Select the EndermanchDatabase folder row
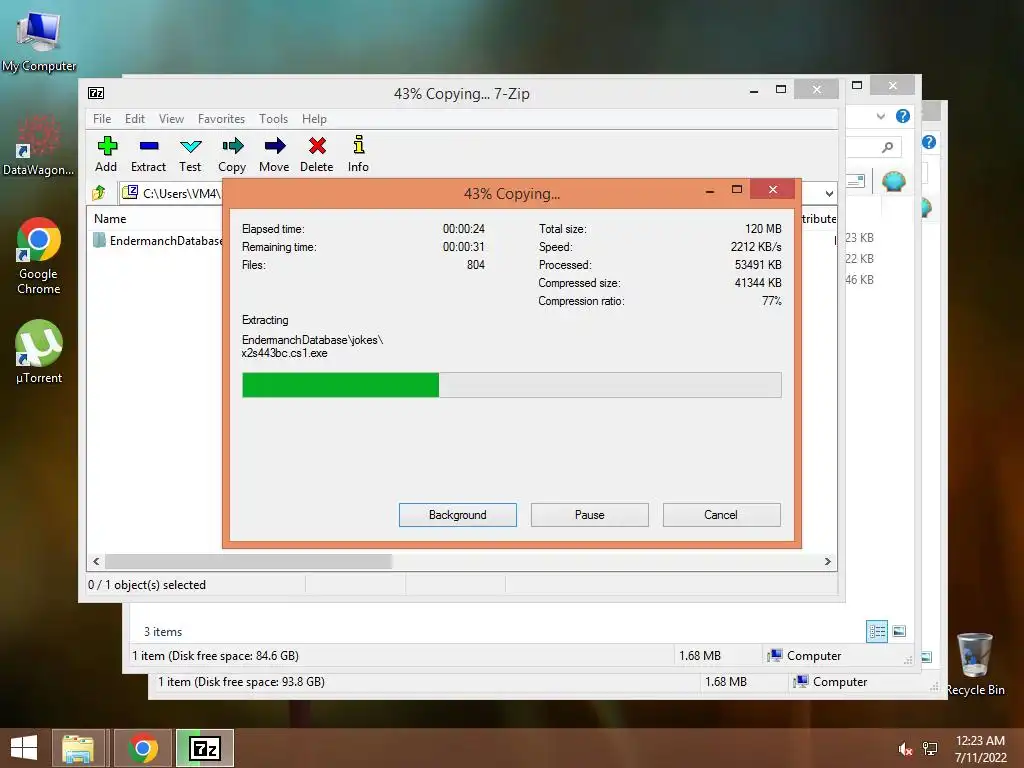Viewport: 1024px width, 768px height. tap(157, 240)
